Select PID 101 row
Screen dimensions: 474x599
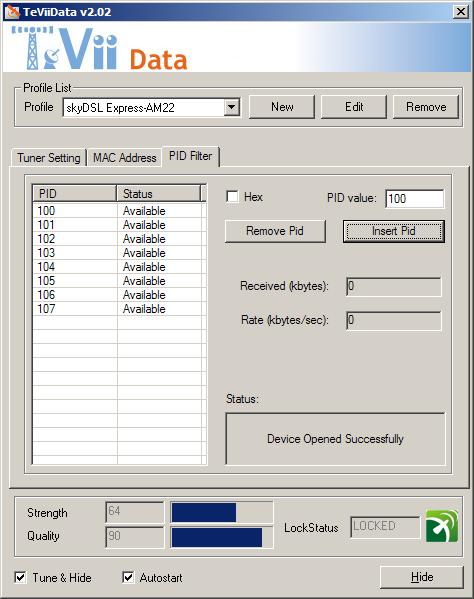point(119,225)
